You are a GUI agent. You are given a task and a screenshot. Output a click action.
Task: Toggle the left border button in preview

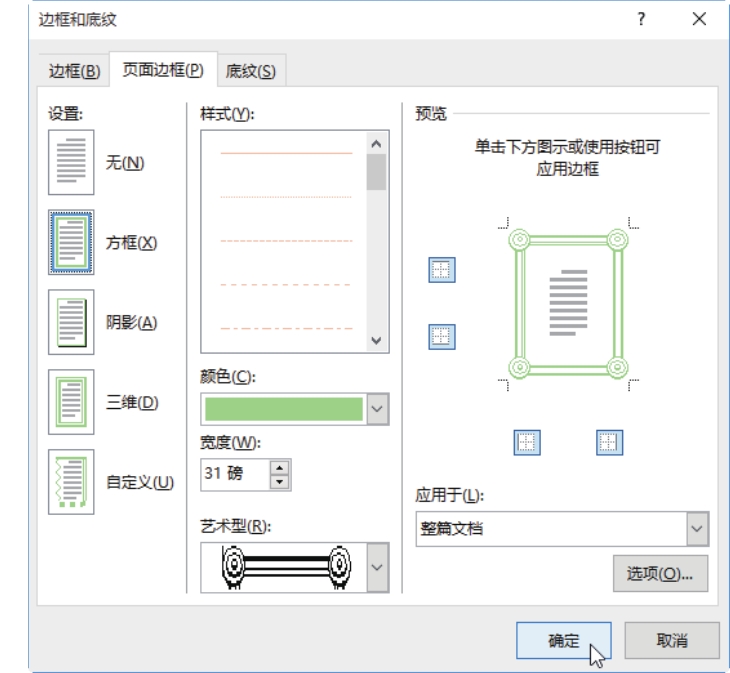(x=527, y=443)
